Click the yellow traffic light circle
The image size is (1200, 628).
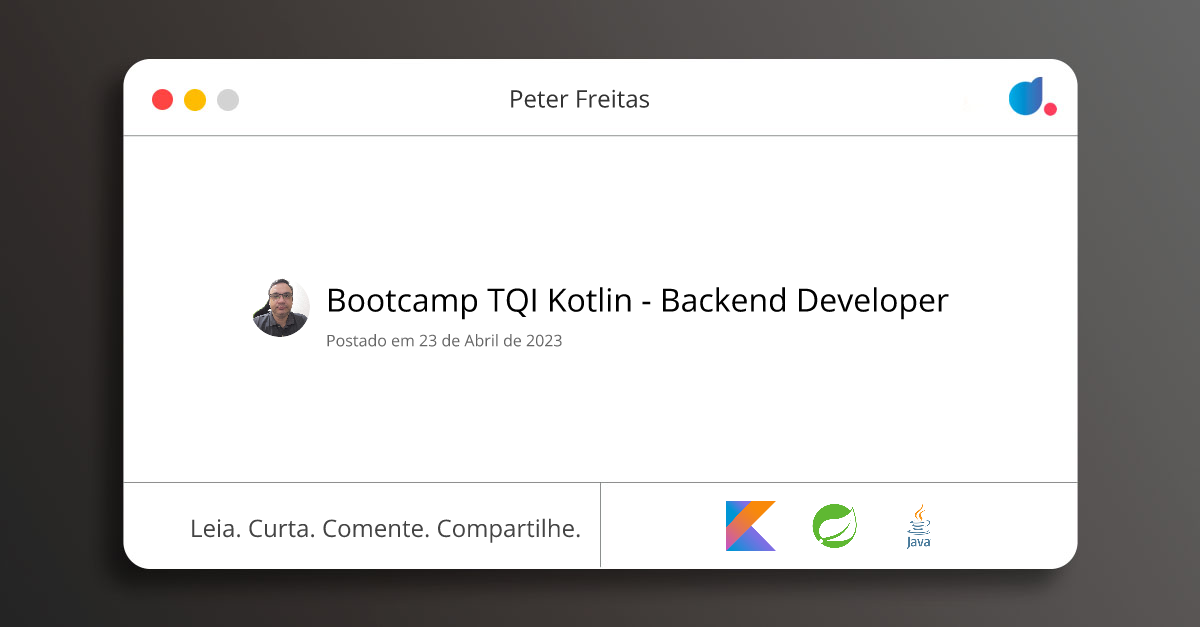194,99
